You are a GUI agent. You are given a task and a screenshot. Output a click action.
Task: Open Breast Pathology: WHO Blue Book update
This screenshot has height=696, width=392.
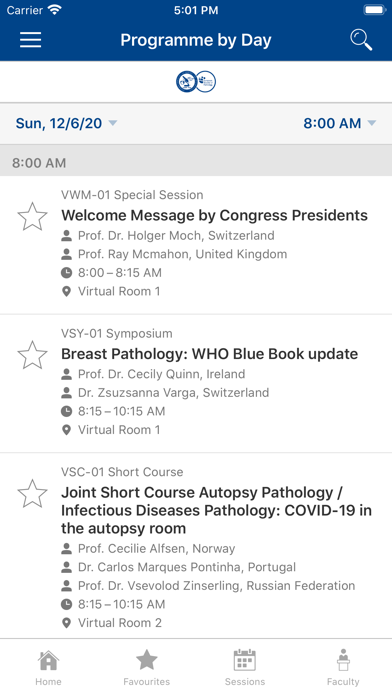210,354
